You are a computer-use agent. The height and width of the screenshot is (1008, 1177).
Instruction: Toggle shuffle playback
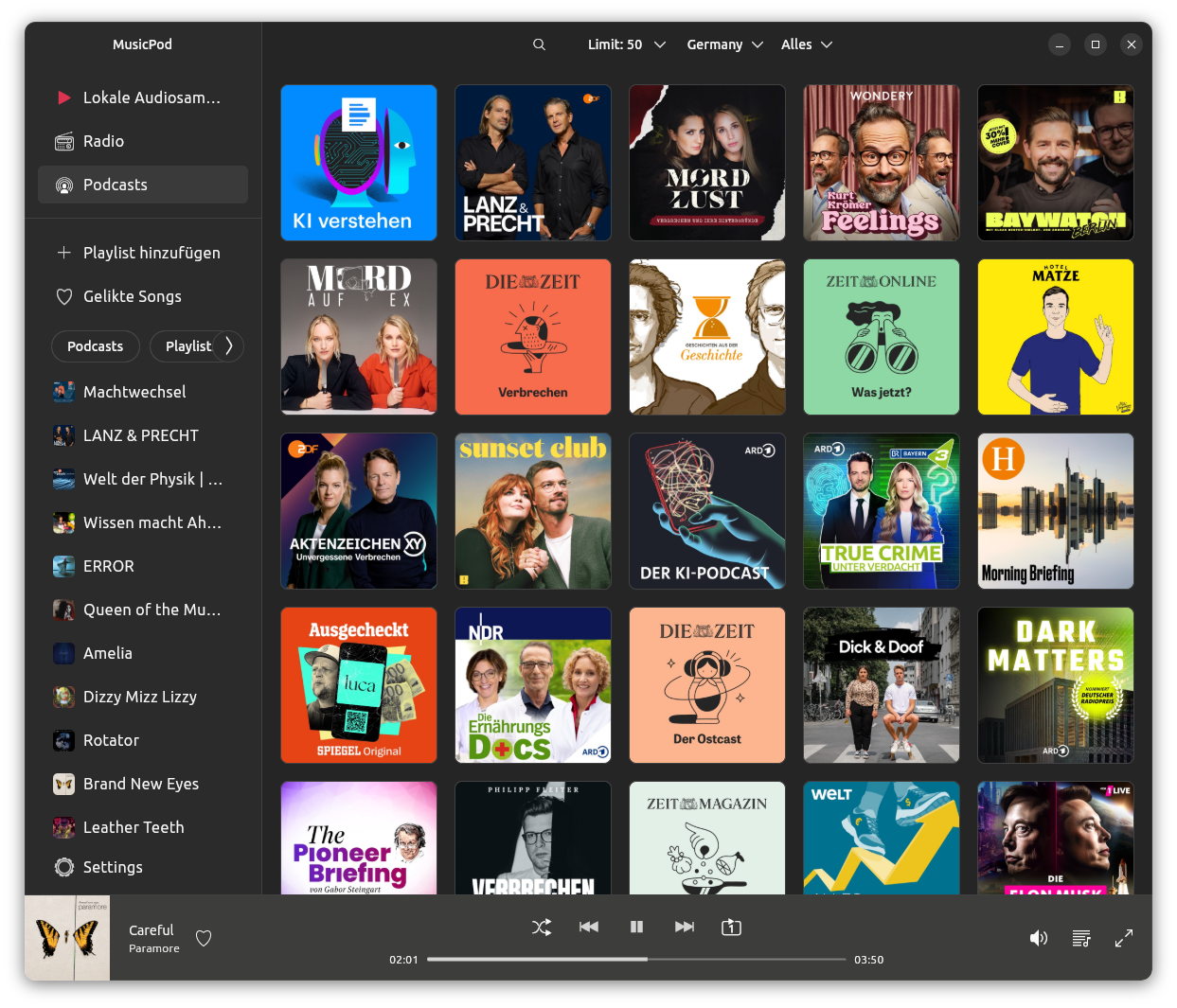(542, 928)
